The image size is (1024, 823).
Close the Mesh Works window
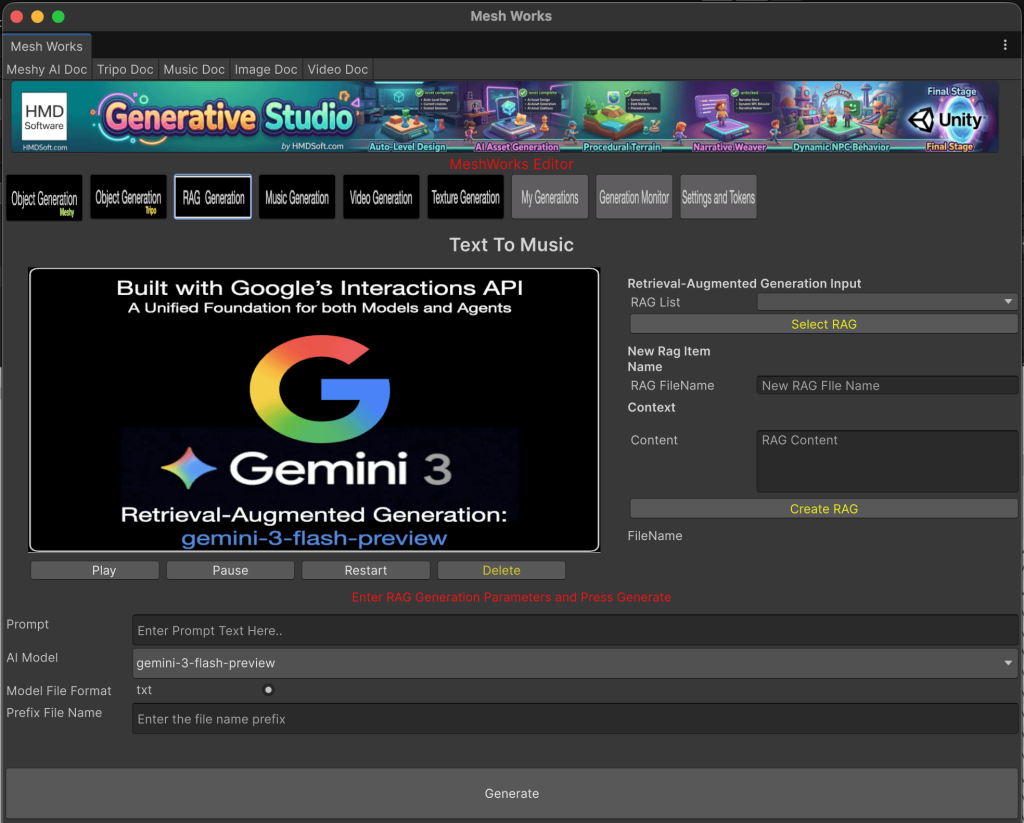pyautogui.click(x=17, y=16)
